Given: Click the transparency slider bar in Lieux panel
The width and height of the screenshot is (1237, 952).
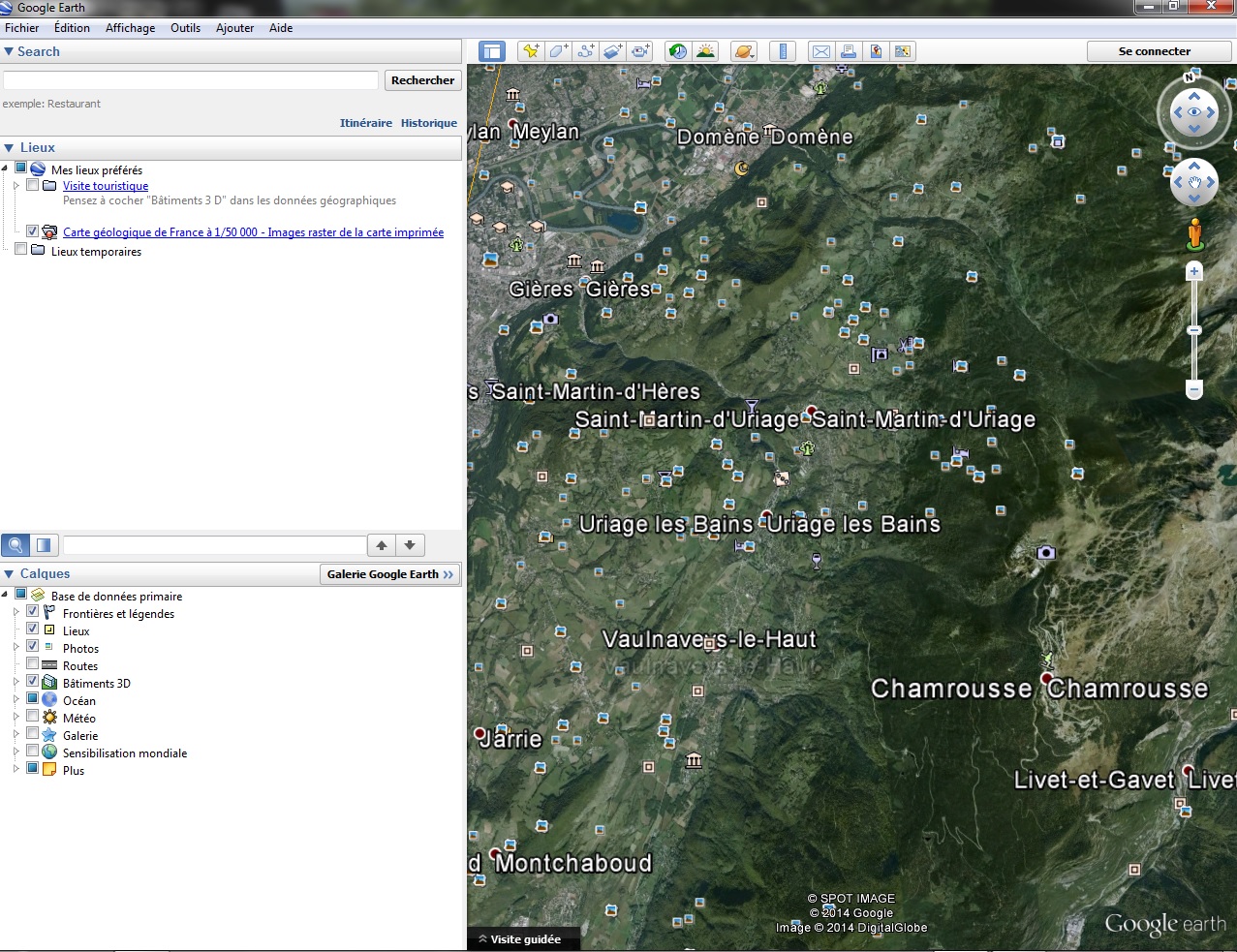Looking at the screenshot, I should pyautogui.click(x=214, y=545).
